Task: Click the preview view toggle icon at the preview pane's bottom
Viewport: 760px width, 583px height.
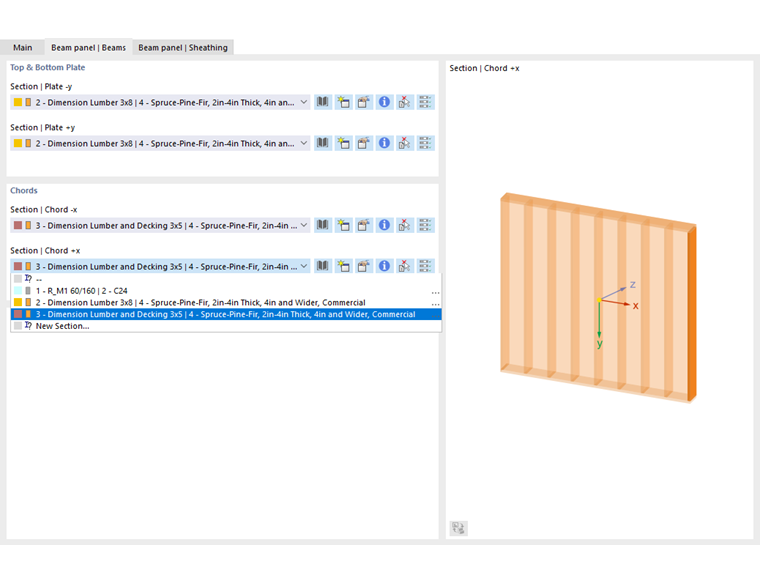Action: coord(459,528)
